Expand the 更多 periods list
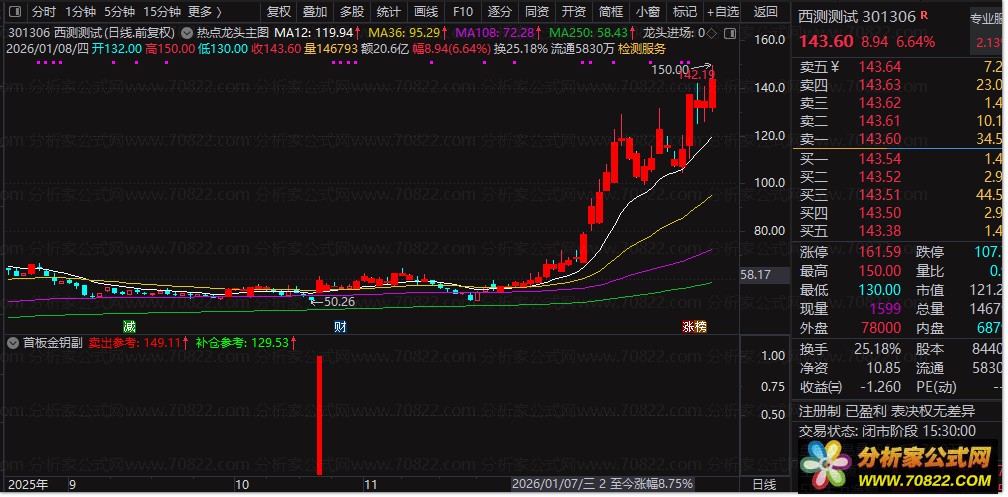The width and height of the screenshot is (1008, 497). click(205, 12)
